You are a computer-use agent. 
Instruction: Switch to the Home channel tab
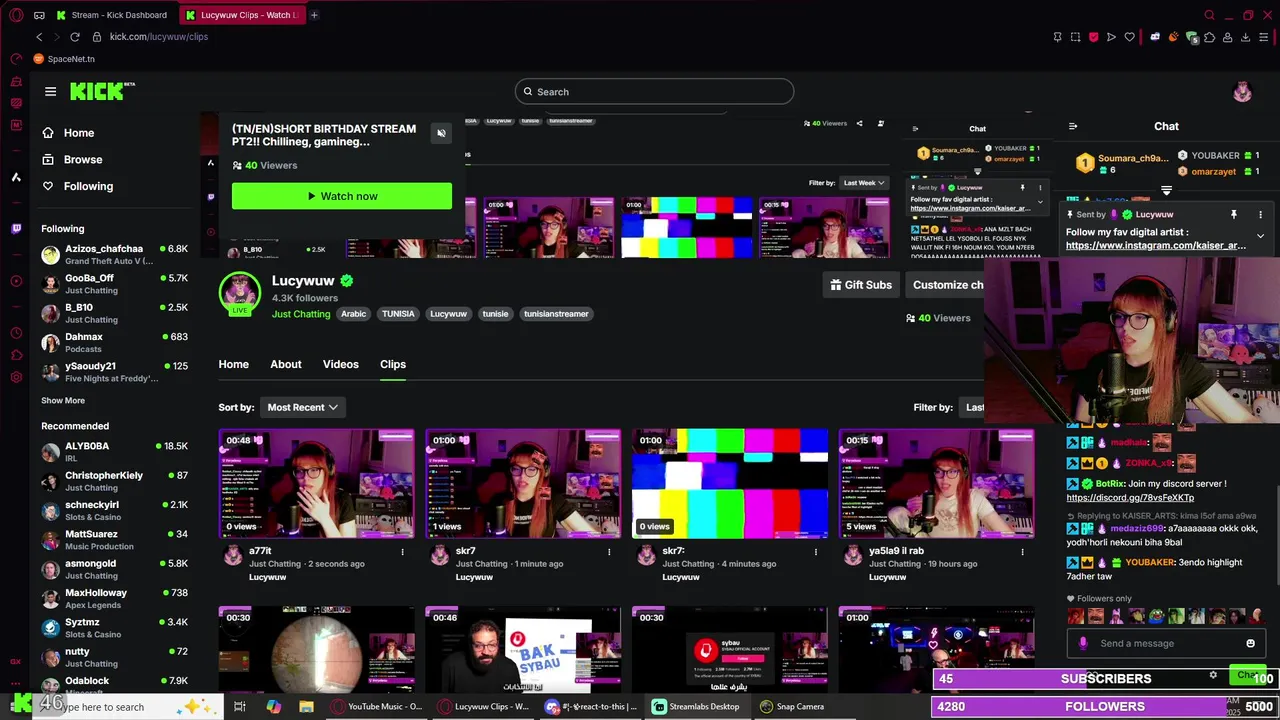(x=234, y=364)
